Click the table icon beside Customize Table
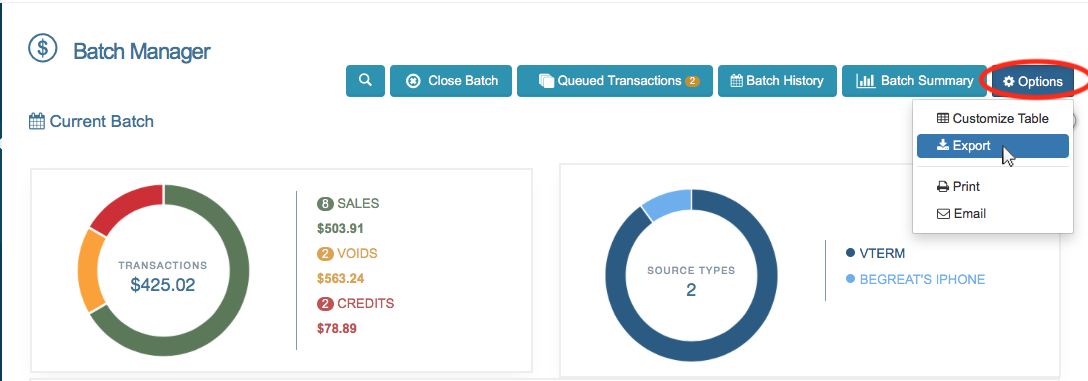The width and height of the screenshot is (1088, 381). tap(943, 119)
